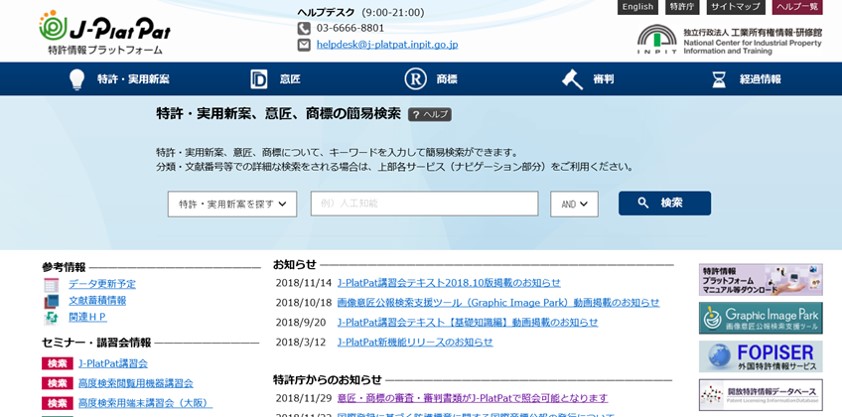Open the 文献蓄積情報 link
Viewport: 842px width, 417px height.
97,301
